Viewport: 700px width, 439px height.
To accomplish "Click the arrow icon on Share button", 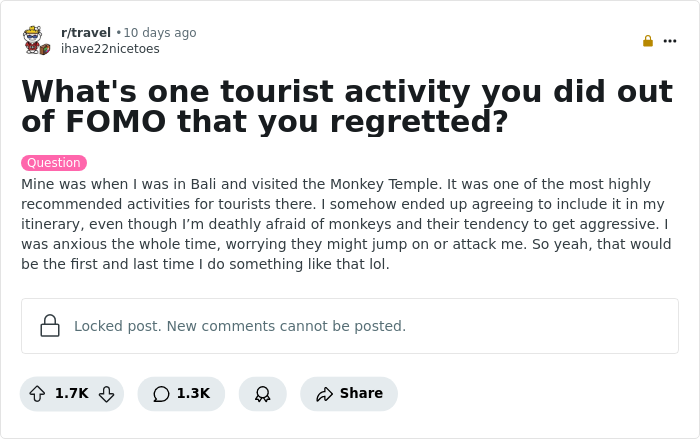I will coord(324,394).
